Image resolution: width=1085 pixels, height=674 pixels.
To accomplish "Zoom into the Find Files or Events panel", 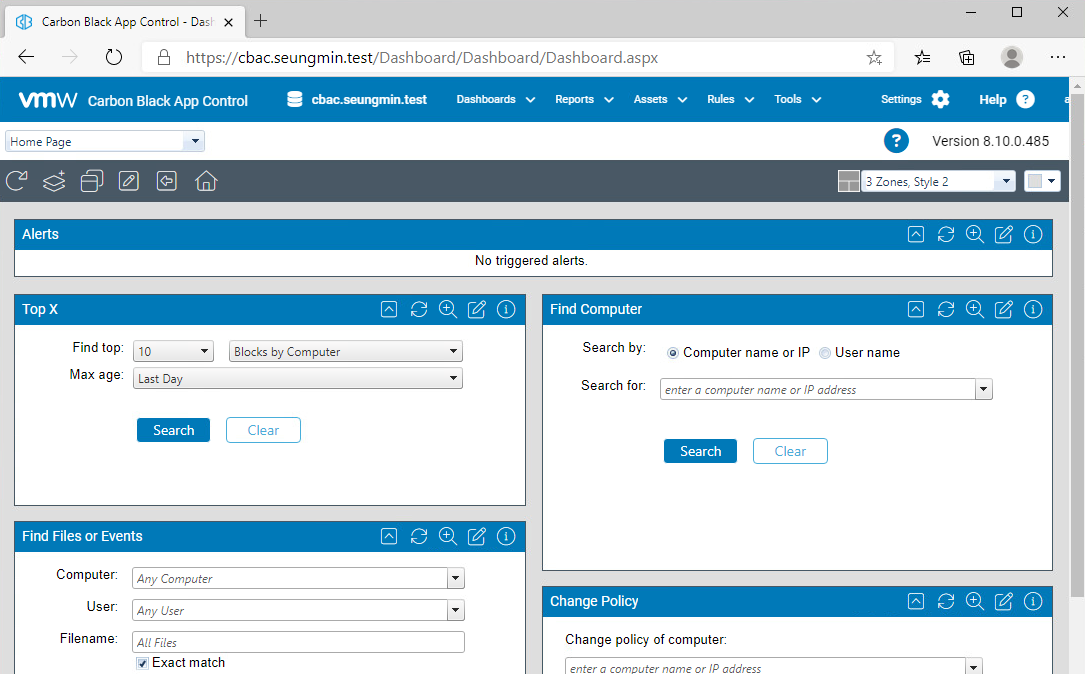I will (448, 536).
